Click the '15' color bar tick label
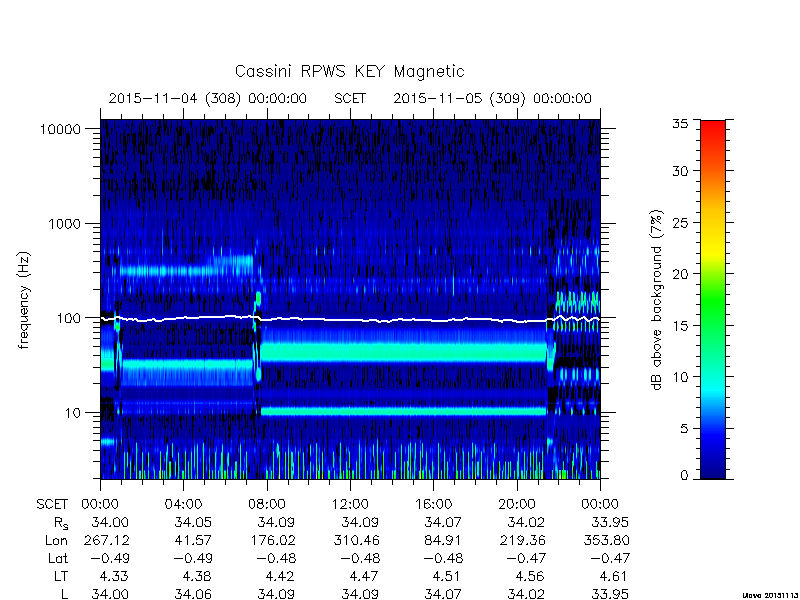 [680, 326]
